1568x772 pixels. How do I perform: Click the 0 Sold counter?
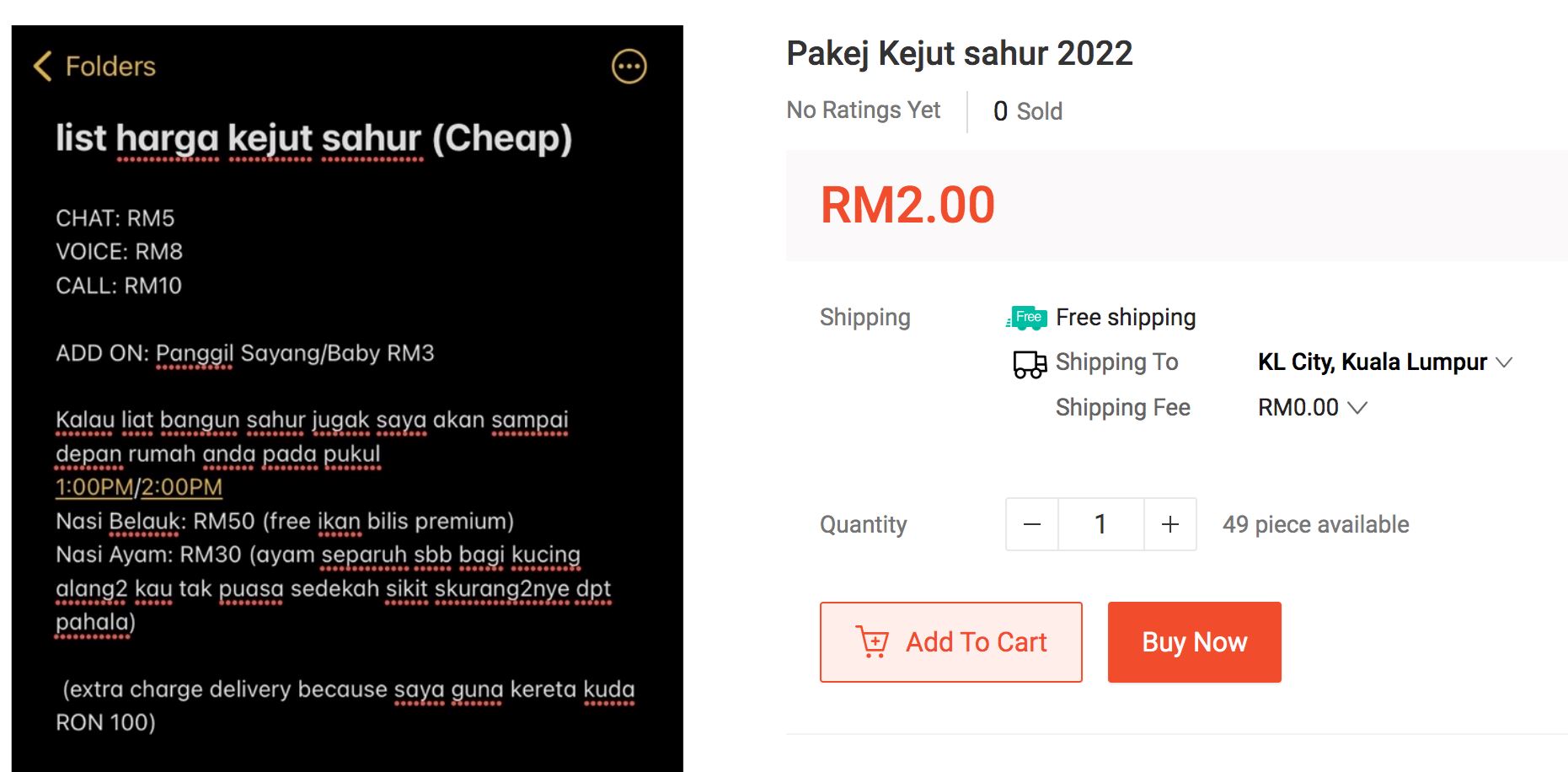(x=1028, y=110)
